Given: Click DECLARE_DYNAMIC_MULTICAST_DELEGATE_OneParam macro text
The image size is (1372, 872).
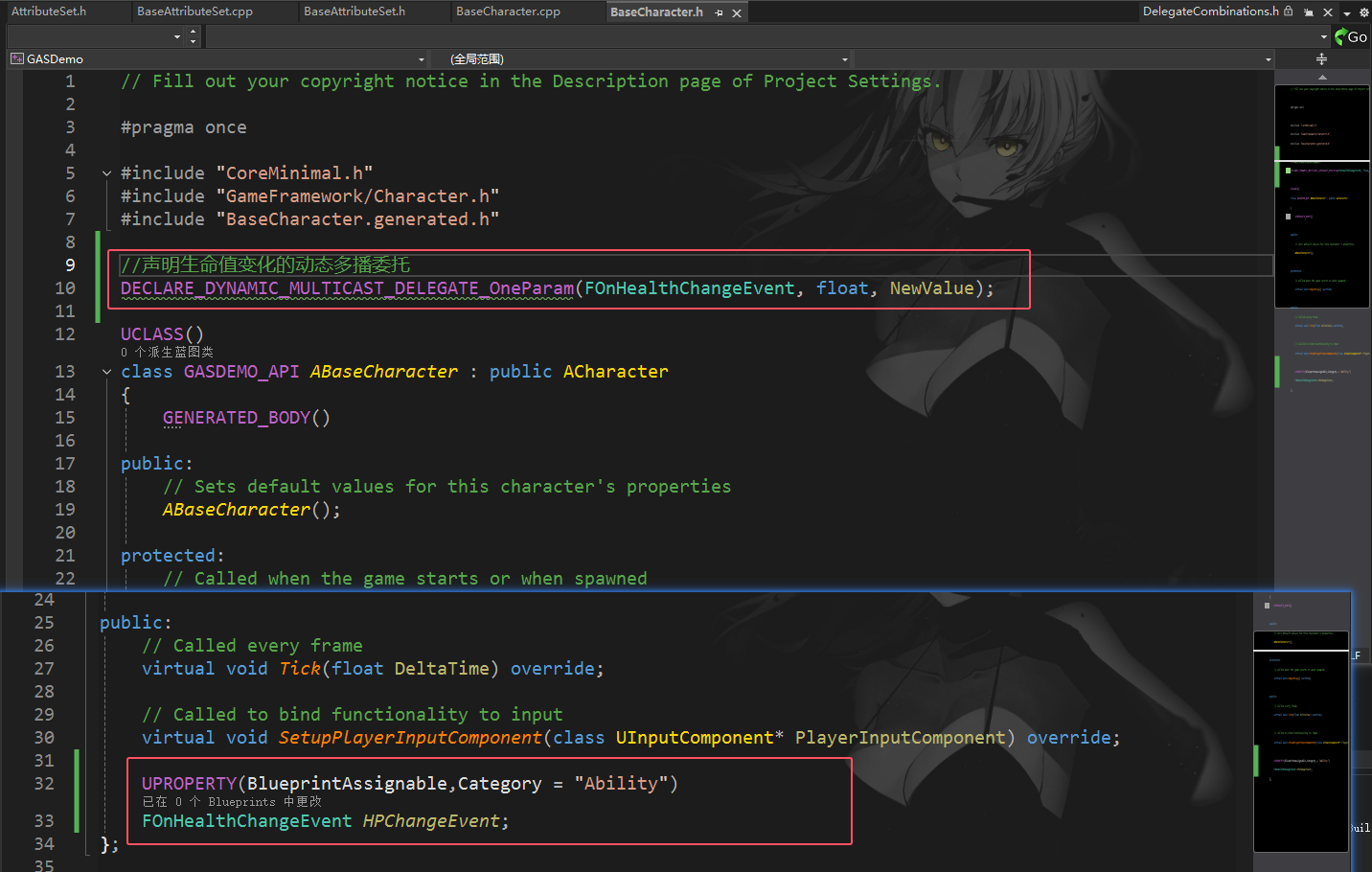Looking at the screenshot, I should point(347,288).
